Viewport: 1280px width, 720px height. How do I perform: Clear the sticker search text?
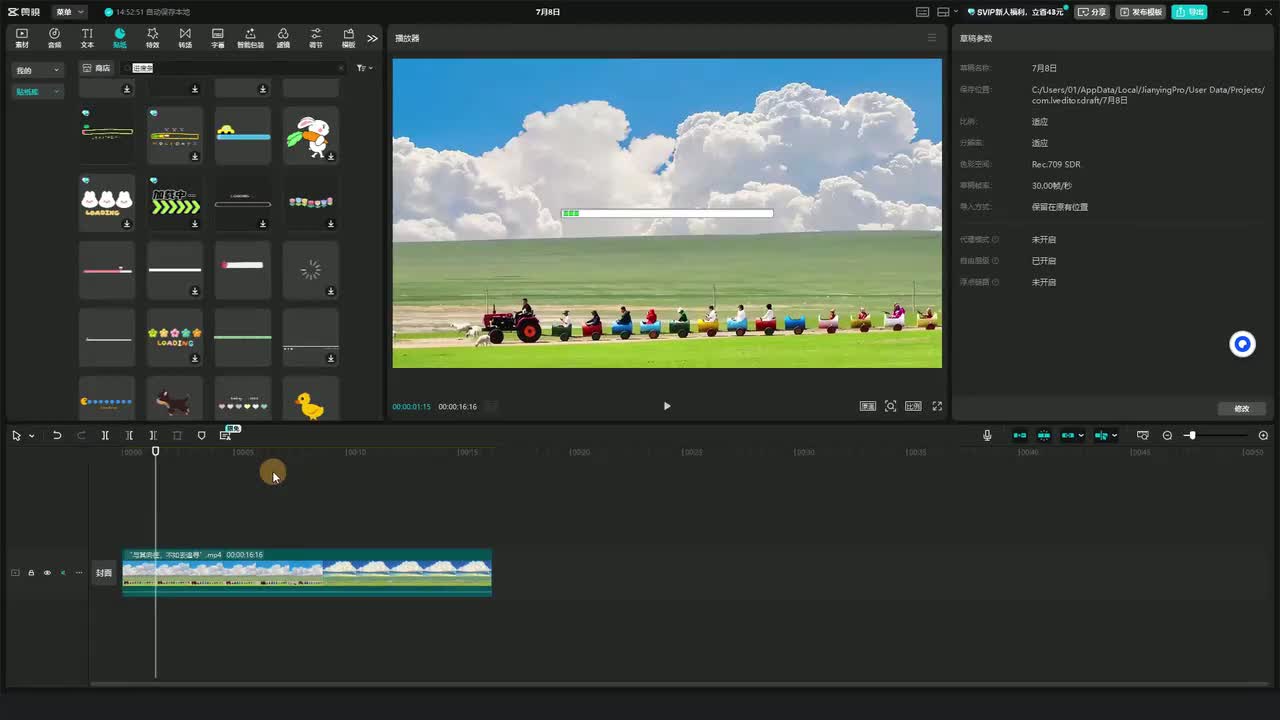[x=340, y=68]
